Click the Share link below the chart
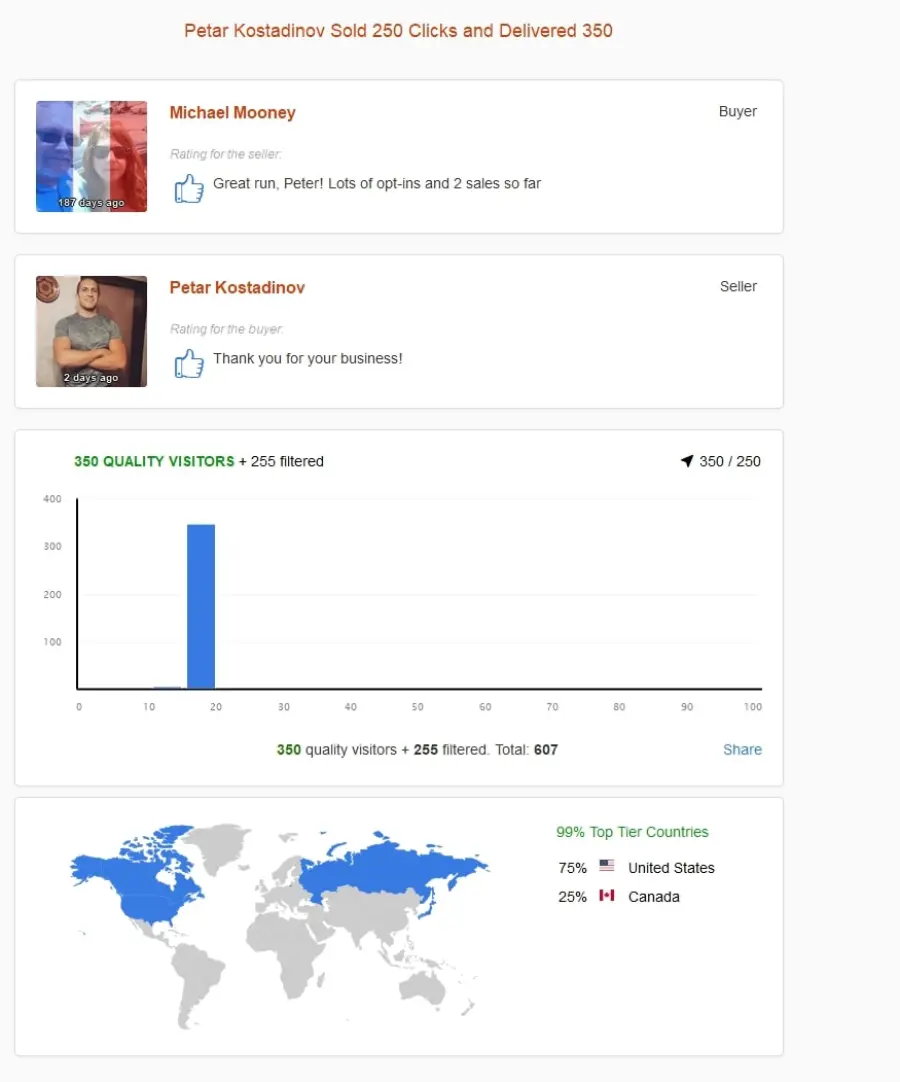 click(742, 749)
